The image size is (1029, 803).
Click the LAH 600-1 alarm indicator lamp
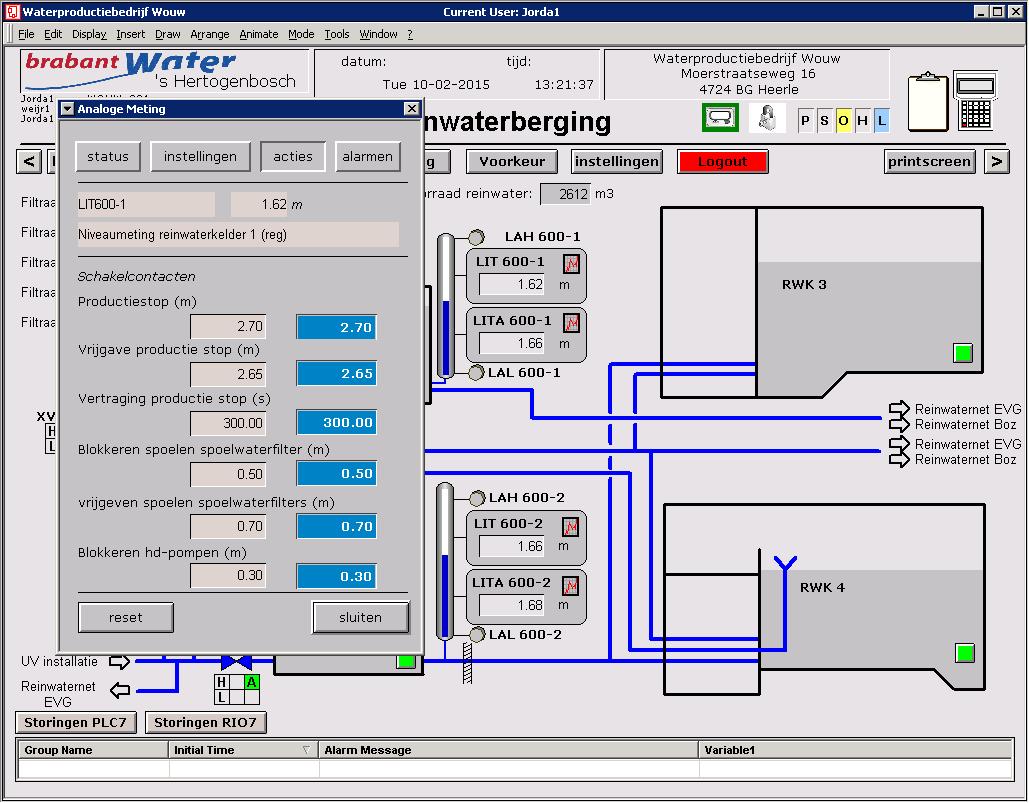point(477,237)
